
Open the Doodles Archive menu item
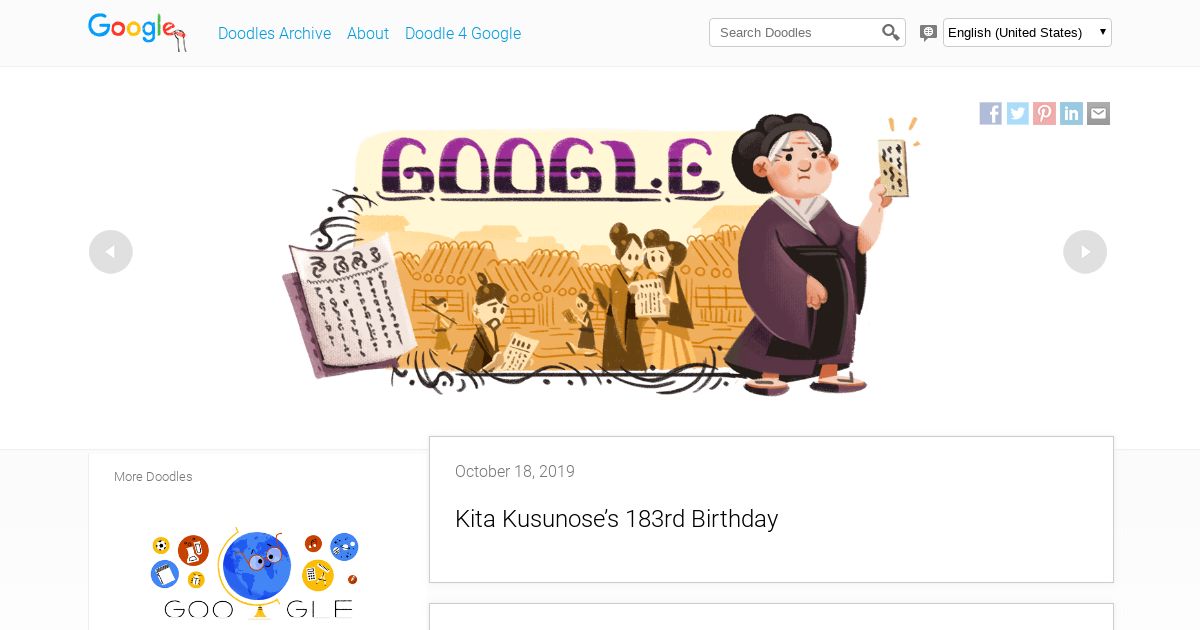274,33
